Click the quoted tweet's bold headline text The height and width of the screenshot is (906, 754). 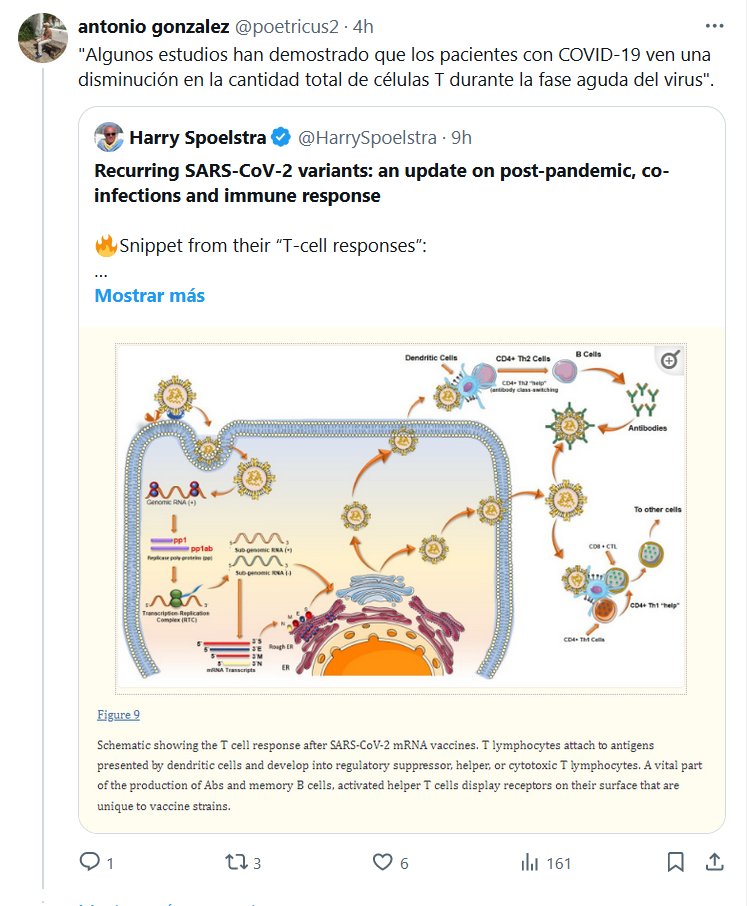381,184
